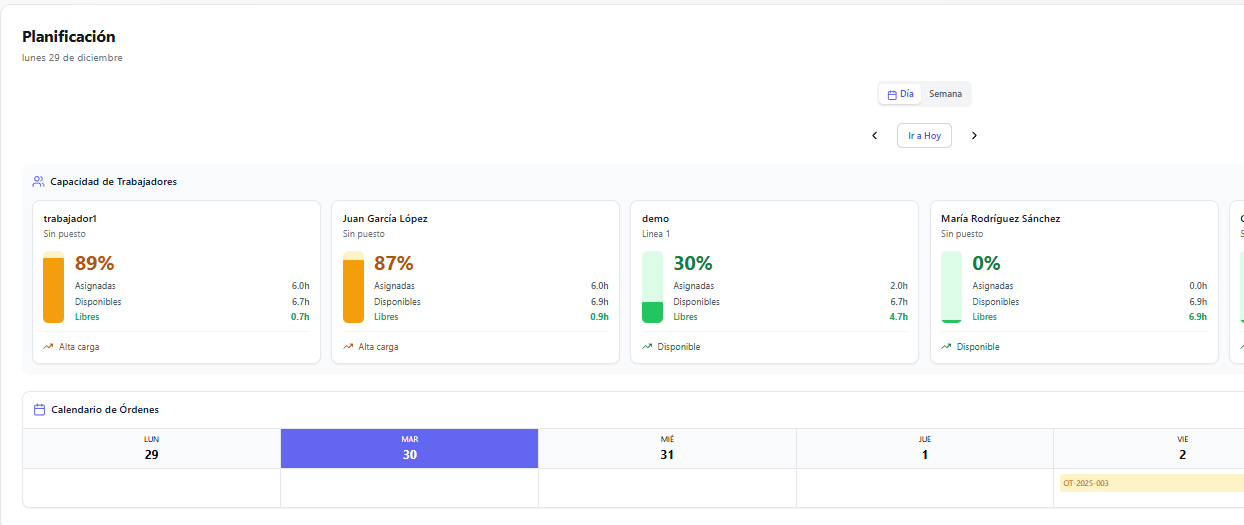Screen dimensions: 1244x525
Task: Switch to the Semana view
Action: pyautogui.click(x=945, y=94)
